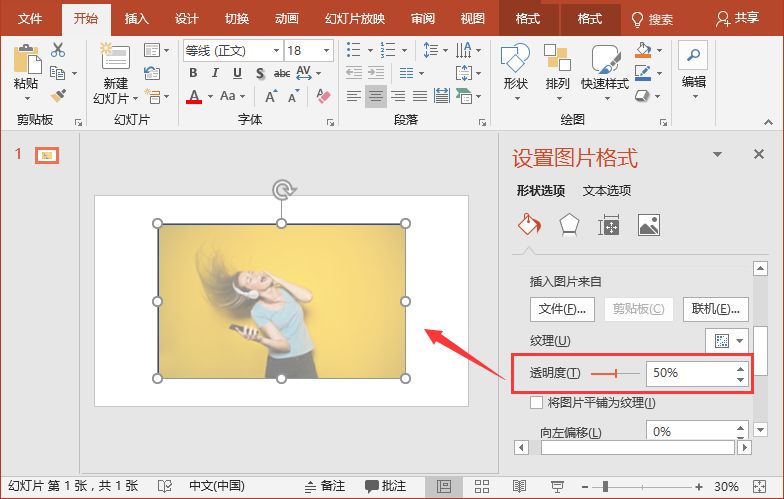784x499 pixels.
Task: Expand the font name 等线 dropdown
Action: 275,50
